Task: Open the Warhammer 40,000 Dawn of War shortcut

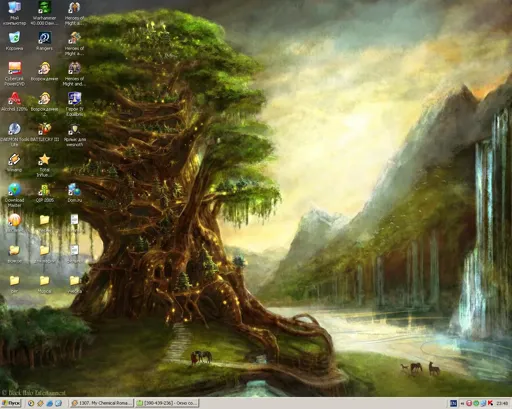Action: pyautogui.click(x=44, y=13)
